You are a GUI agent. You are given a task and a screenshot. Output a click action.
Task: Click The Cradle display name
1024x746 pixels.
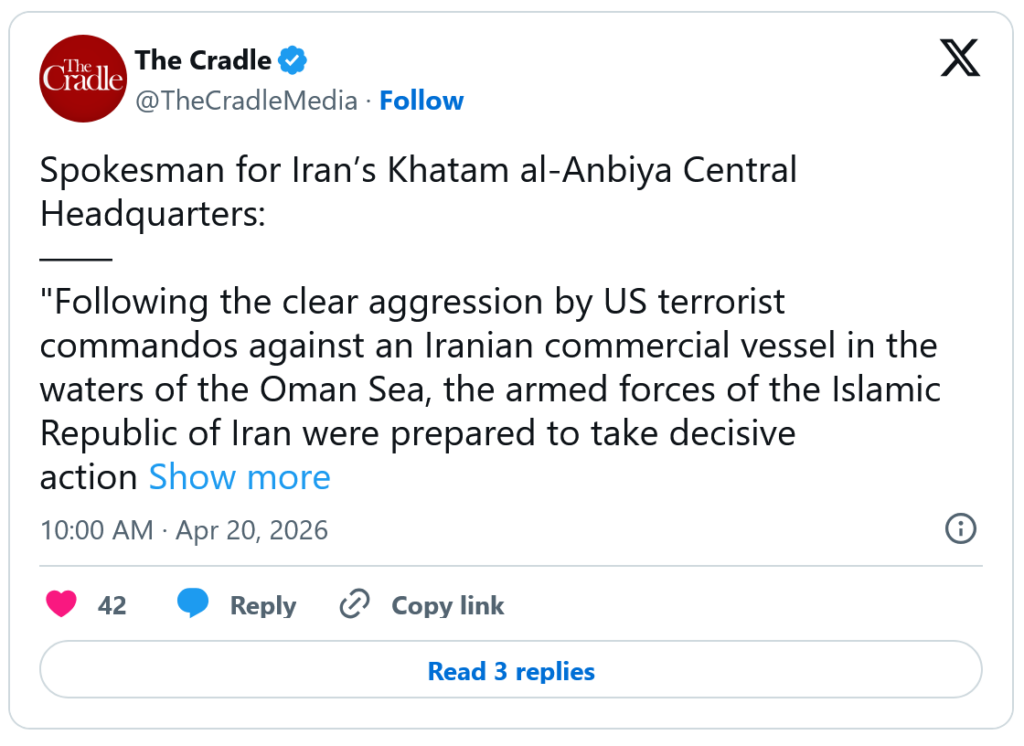pyautogui.click(x=203, y=61)
